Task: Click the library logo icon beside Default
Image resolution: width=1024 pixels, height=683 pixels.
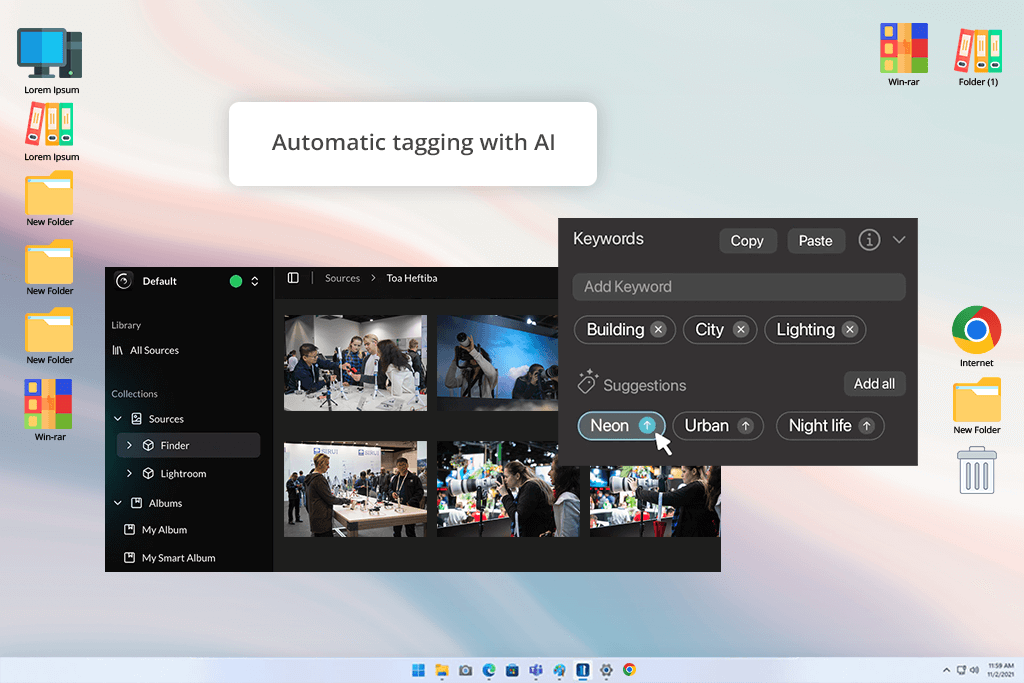Action: pyautogui.click(x=123, y=281)
